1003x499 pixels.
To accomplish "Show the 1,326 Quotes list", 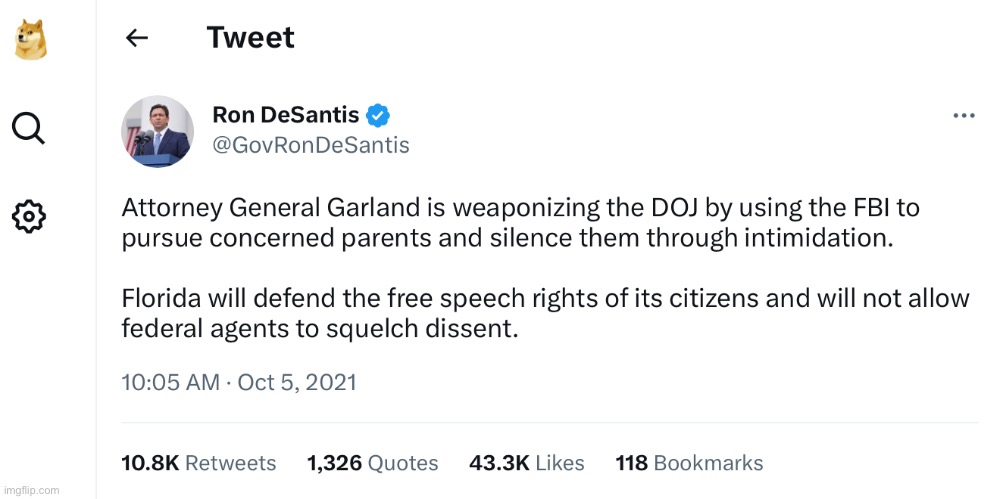I will pyautogui.click(x=372, y=463).
